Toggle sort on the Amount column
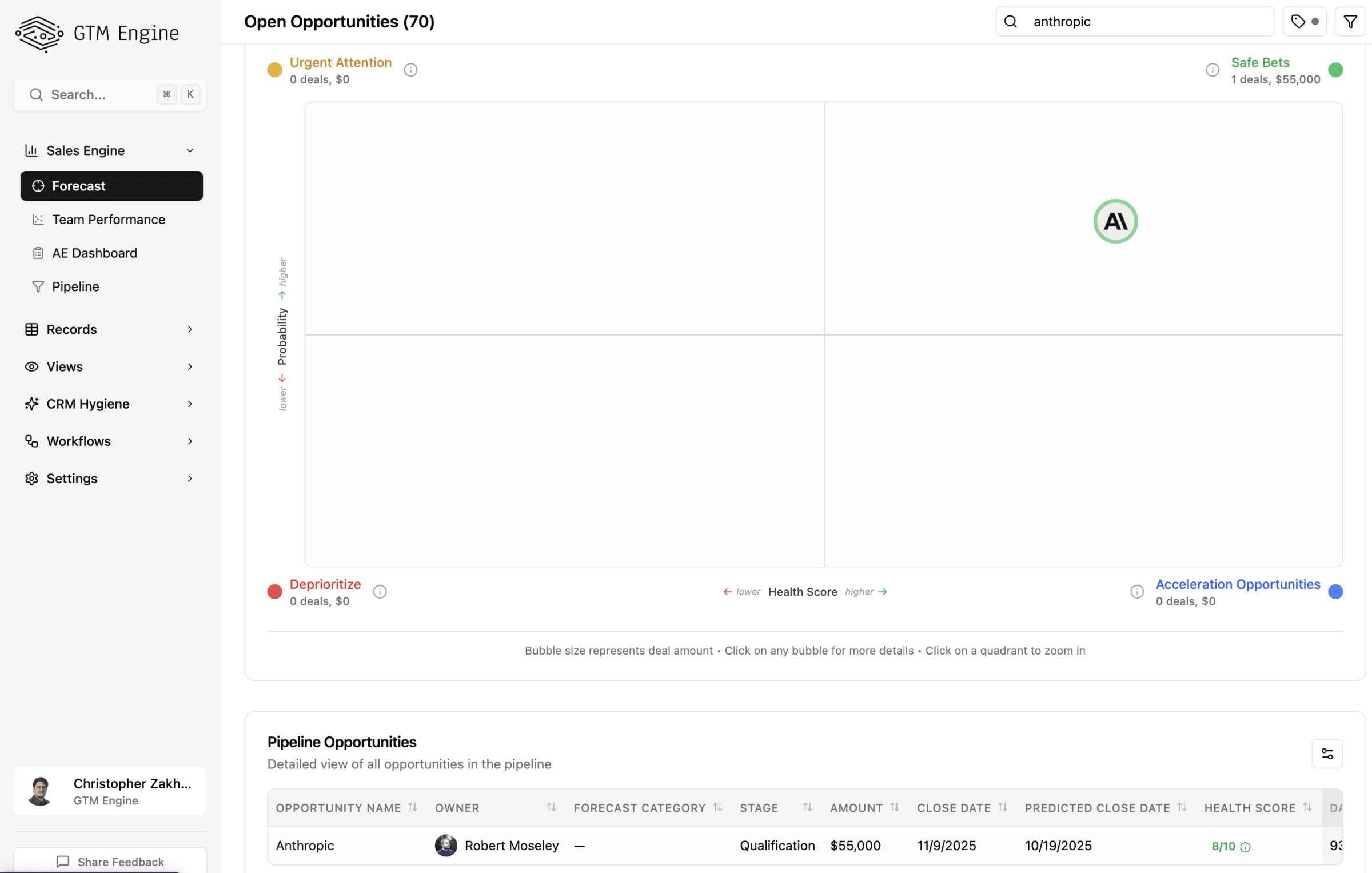 point(894,807)
